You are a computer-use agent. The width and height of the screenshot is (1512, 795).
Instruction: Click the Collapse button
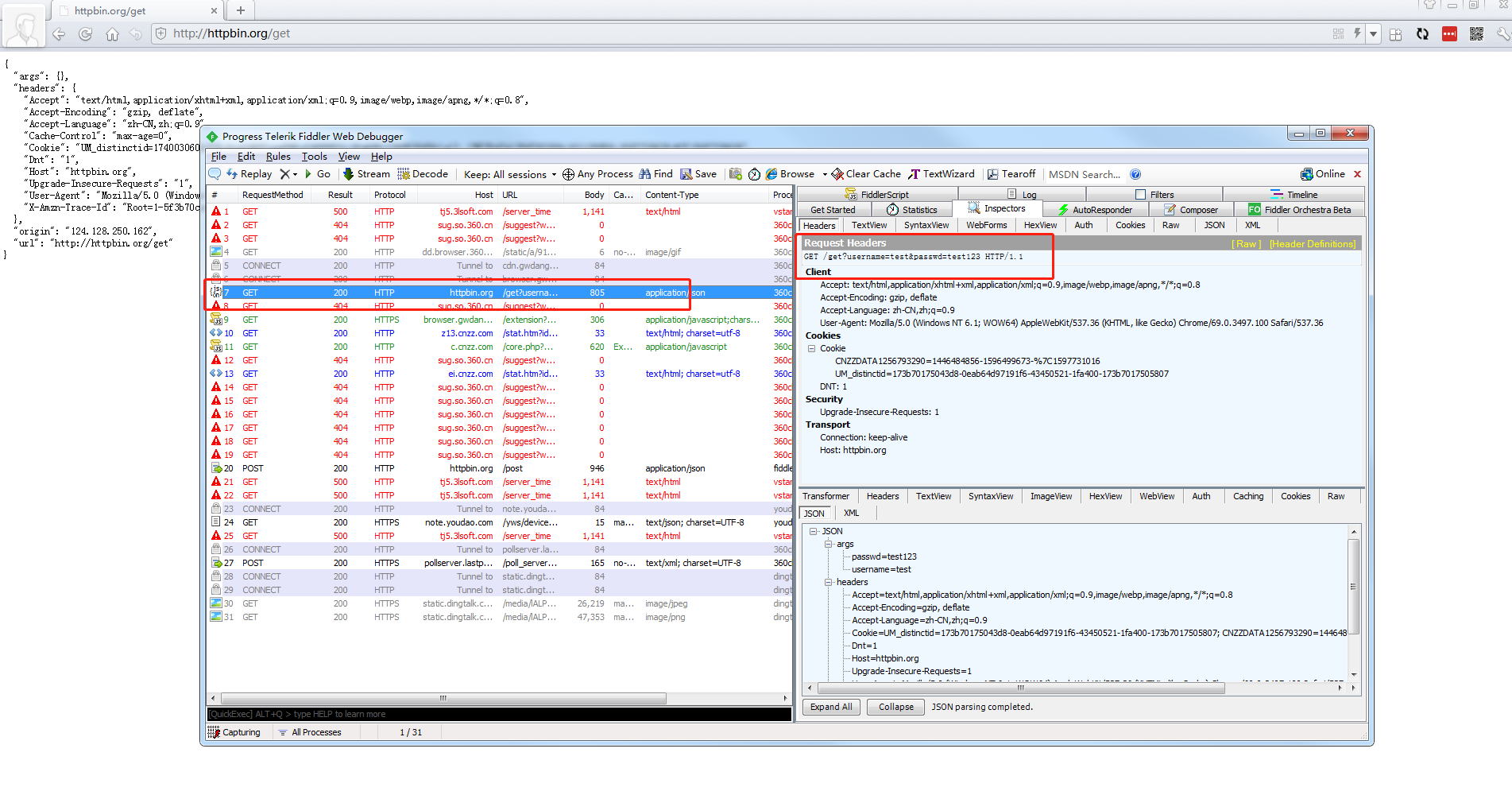pos(895,707)
